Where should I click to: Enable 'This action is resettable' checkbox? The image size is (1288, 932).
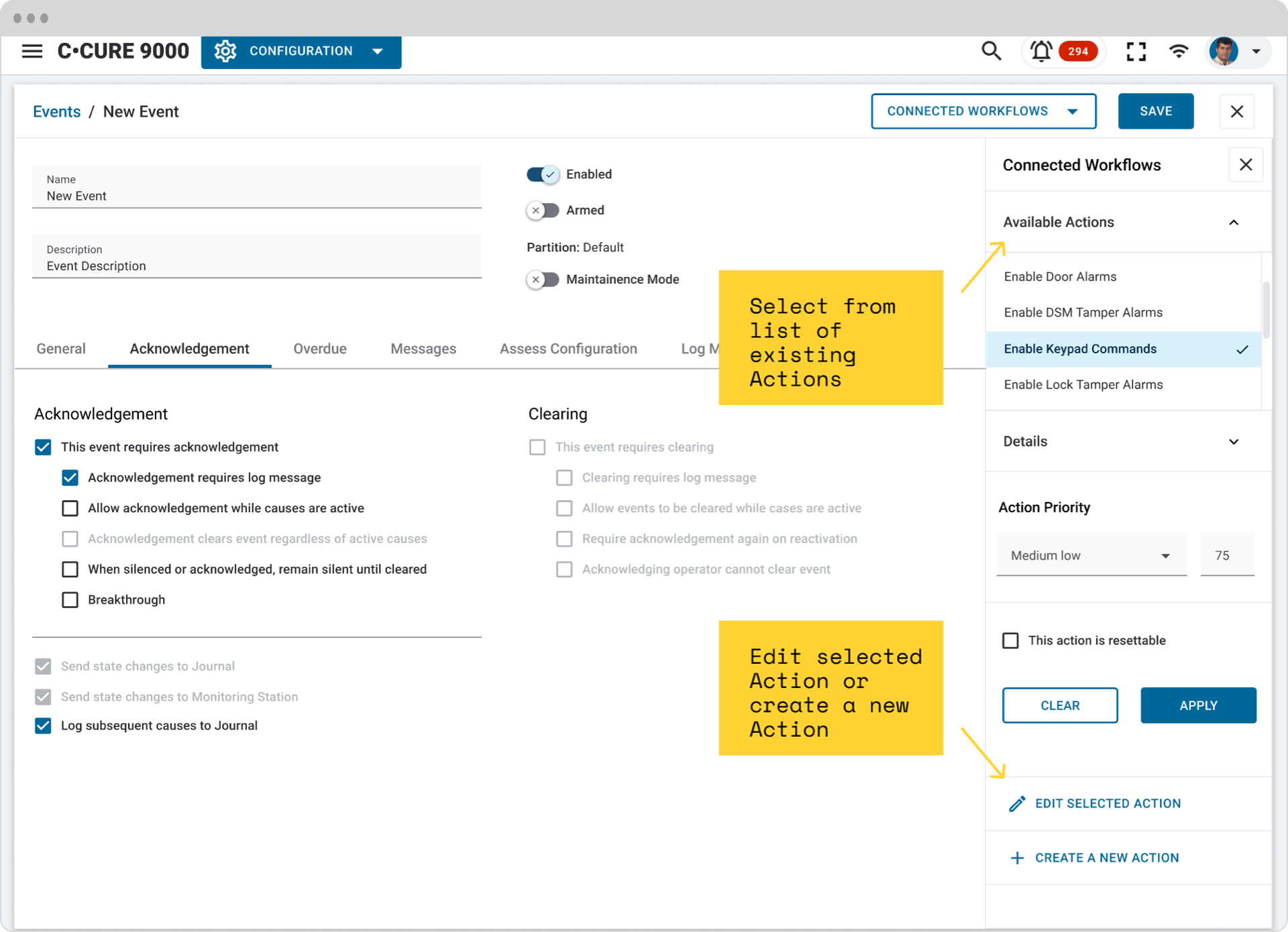(1010, 640)
